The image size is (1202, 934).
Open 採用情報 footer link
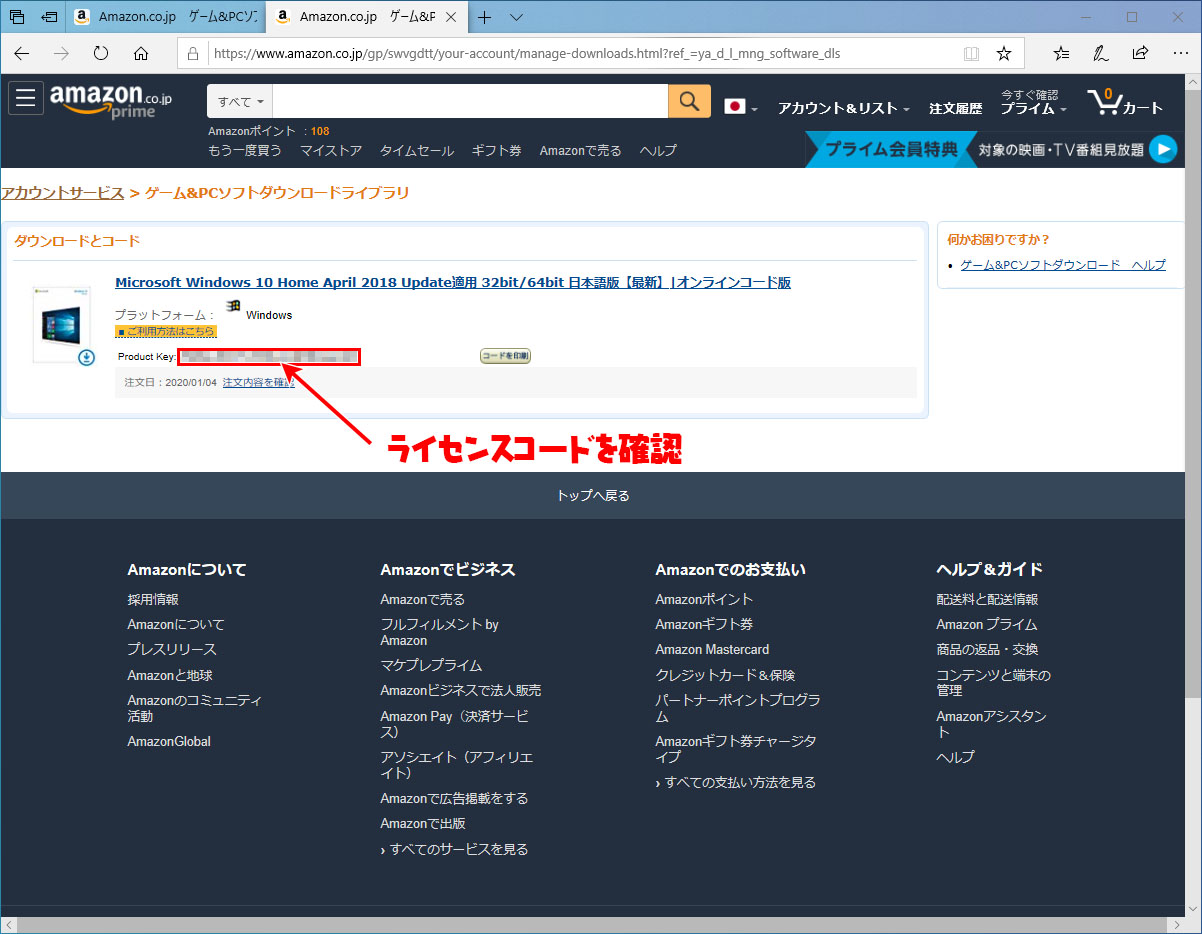tap(153, 599)
